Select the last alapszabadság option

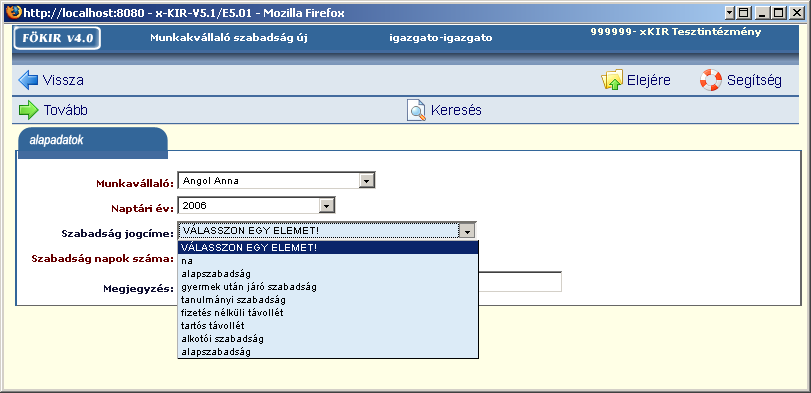[328, 352]
